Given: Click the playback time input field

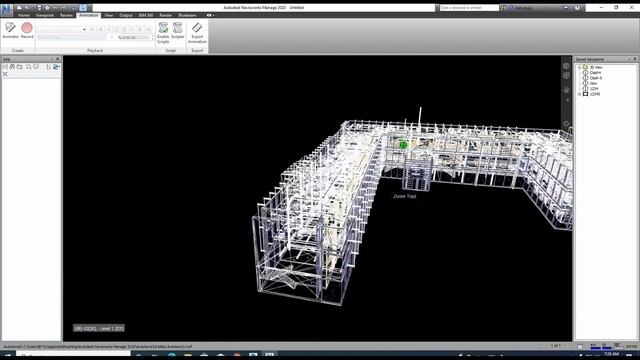Looking at the screenshot, I should [136, 38].
